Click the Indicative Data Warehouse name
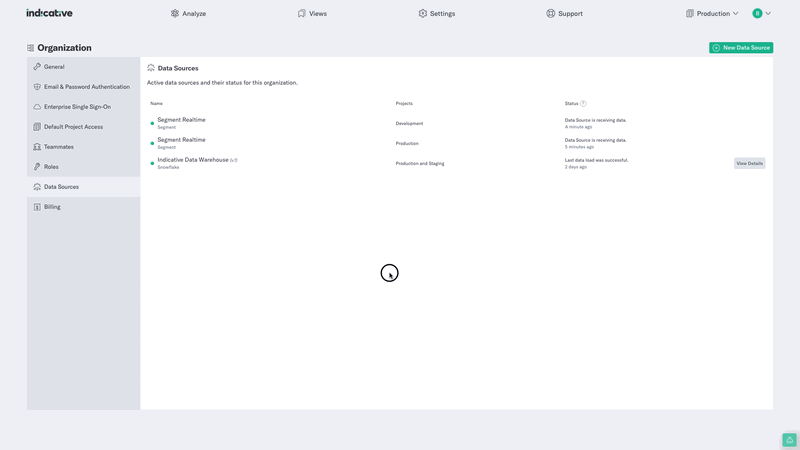The width and height of the screenshot is (800, 450). 193,160
